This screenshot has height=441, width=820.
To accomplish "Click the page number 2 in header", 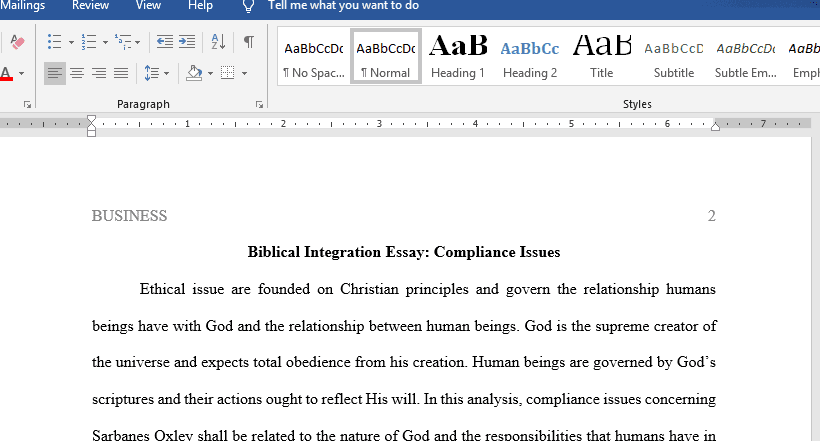I will [712, 216].
